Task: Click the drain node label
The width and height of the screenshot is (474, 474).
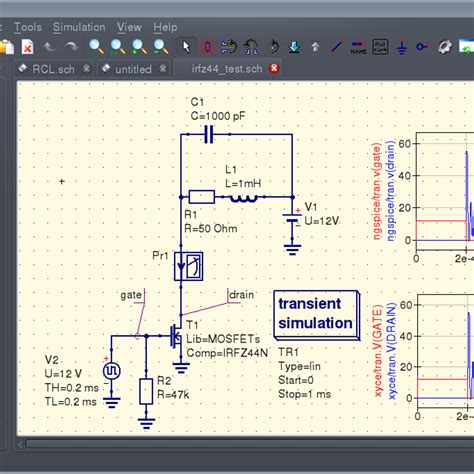Action: point(242,295)
